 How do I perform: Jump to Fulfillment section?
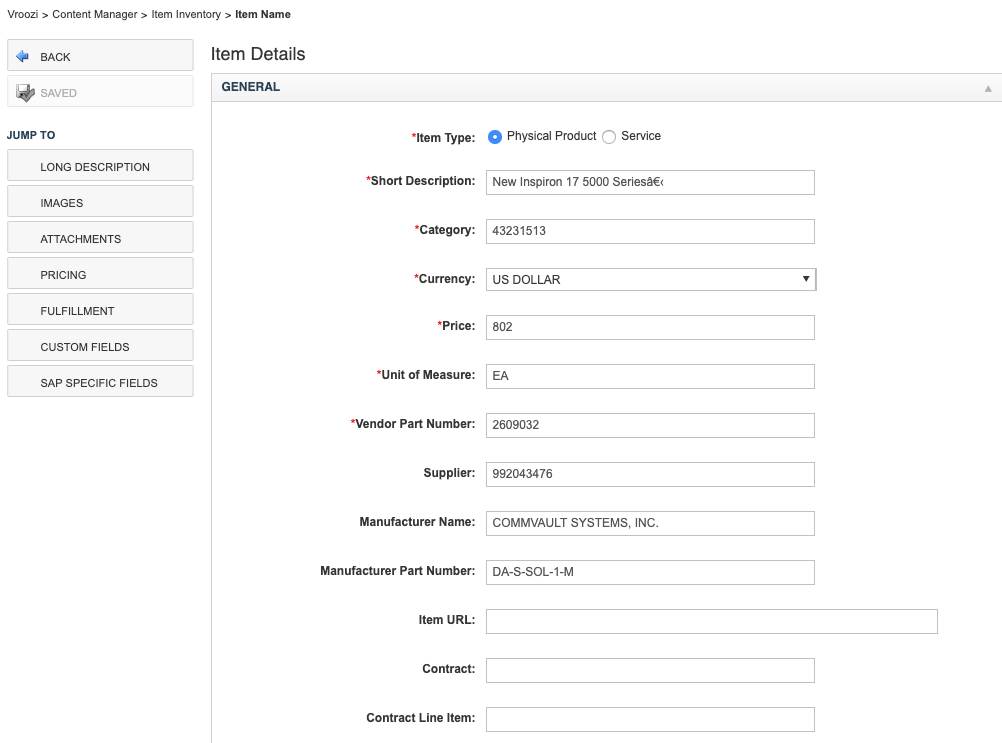pyautogui.click(x=100, y=309)
